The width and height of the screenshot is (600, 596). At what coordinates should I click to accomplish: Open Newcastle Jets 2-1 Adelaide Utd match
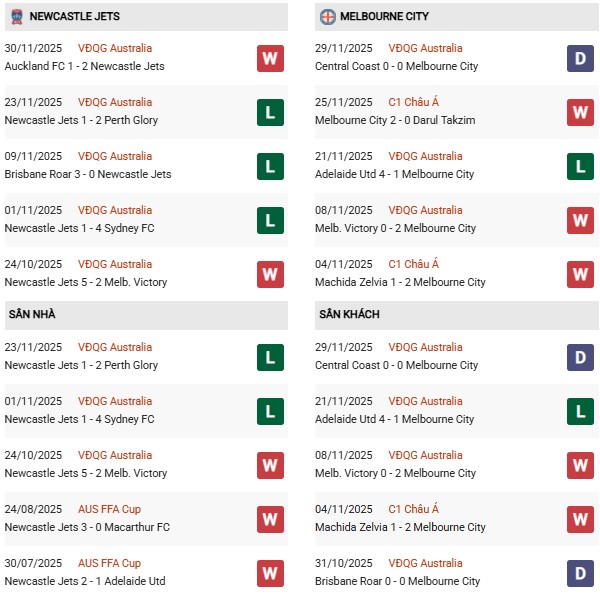click(85, 581)
